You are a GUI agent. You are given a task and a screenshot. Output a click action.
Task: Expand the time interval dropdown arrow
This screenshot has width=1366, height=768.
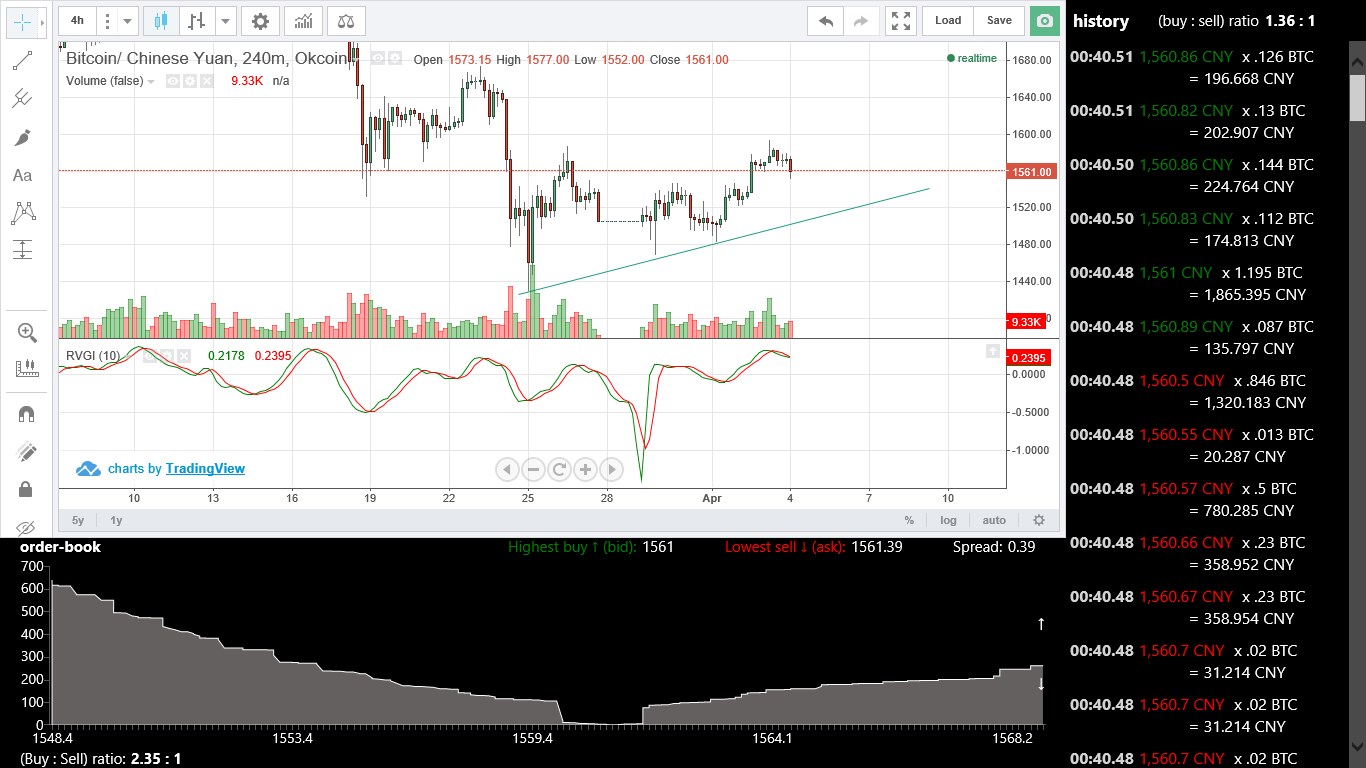coord(127,21)
